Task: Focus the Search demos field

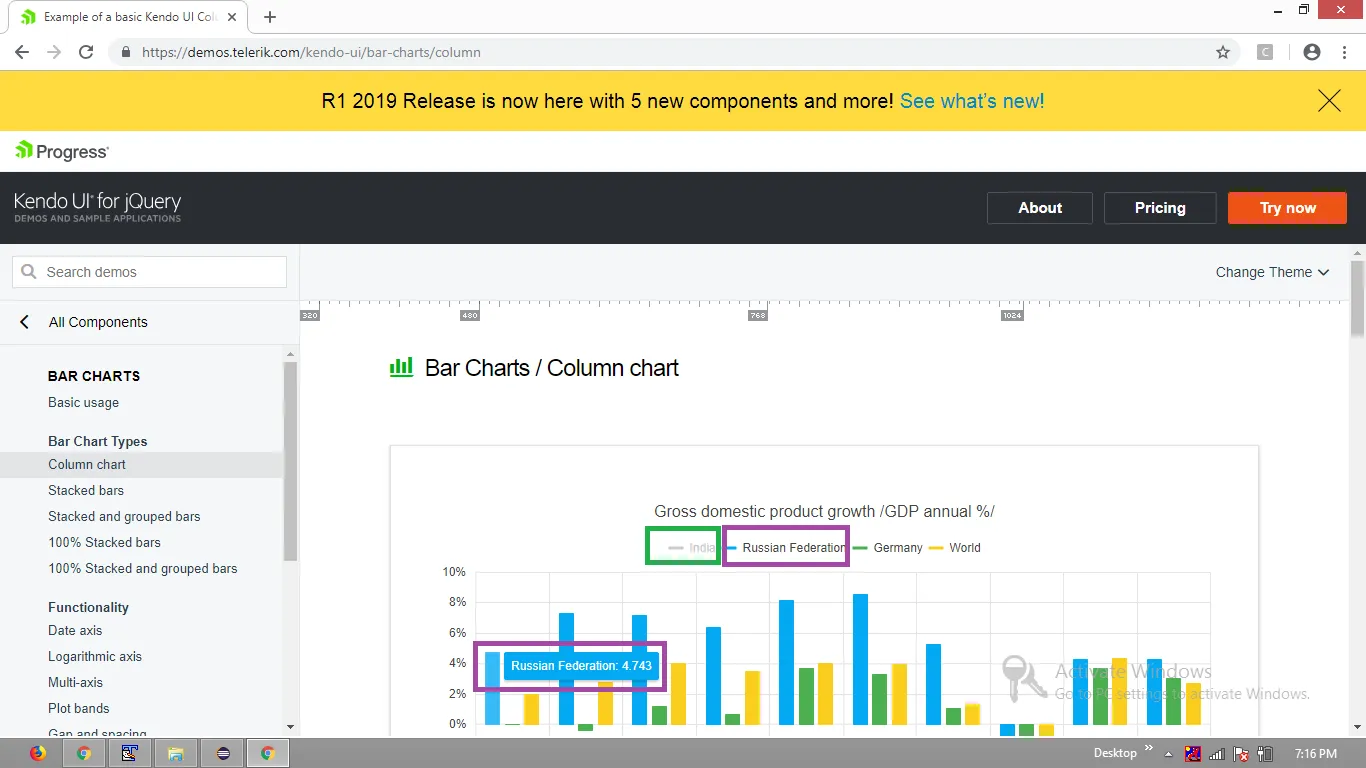Action: pos(149,272)
